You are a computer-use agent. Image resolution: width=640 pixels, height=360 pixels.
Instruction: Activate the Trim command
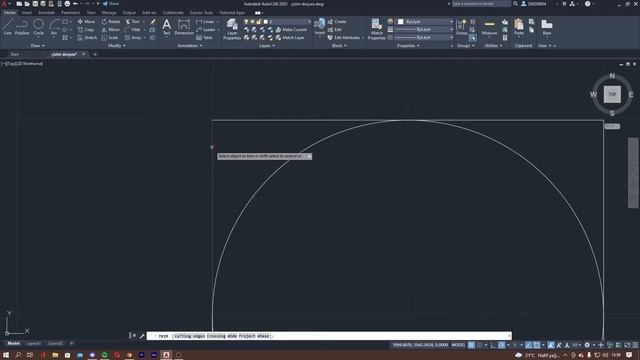[133, 22]
